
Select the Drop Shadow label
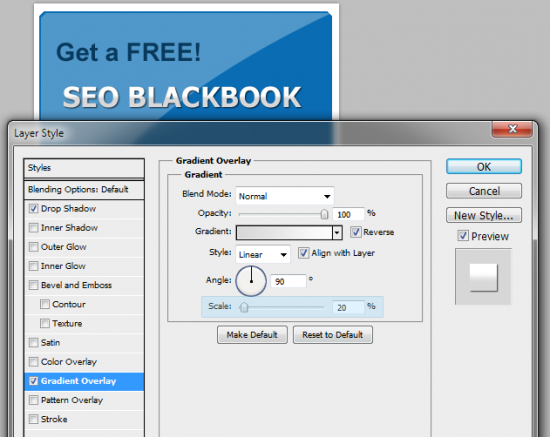[68, 209]
